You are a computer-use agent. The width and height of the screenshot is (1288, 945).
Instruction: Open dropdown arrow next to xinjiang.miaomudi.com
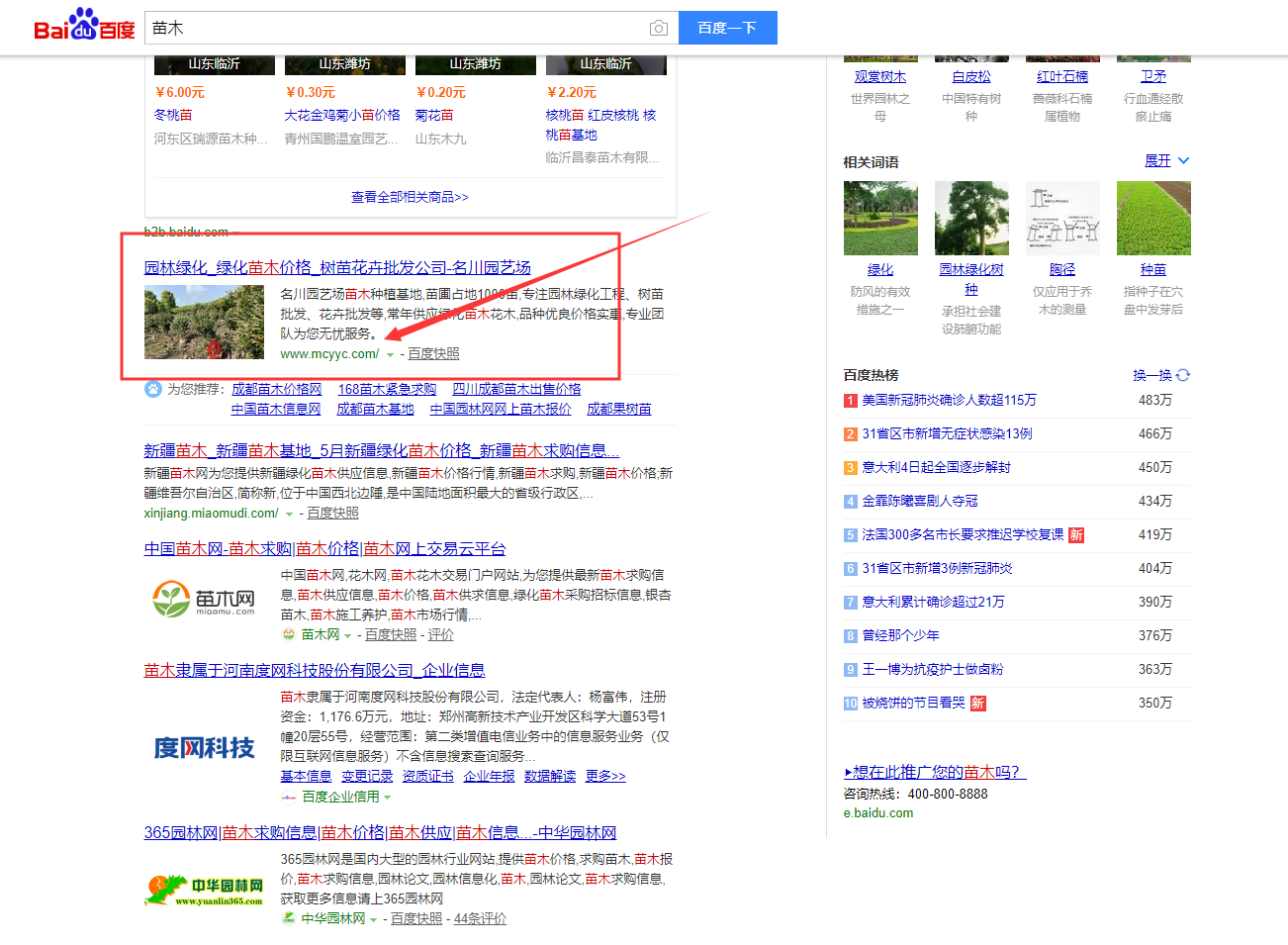289,514
